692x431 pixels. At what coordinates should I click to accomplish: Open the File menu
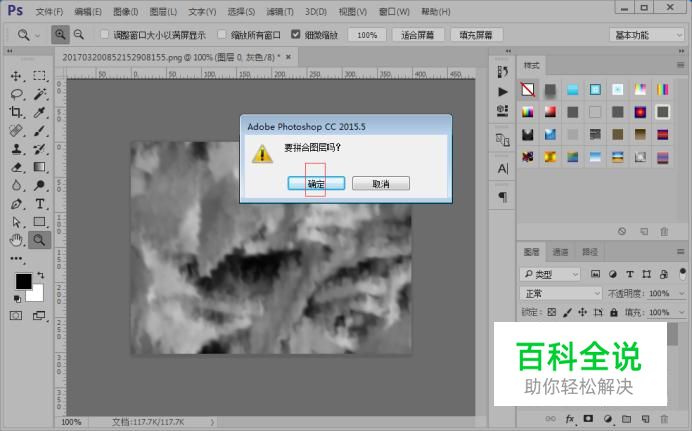tap(49, 12)
